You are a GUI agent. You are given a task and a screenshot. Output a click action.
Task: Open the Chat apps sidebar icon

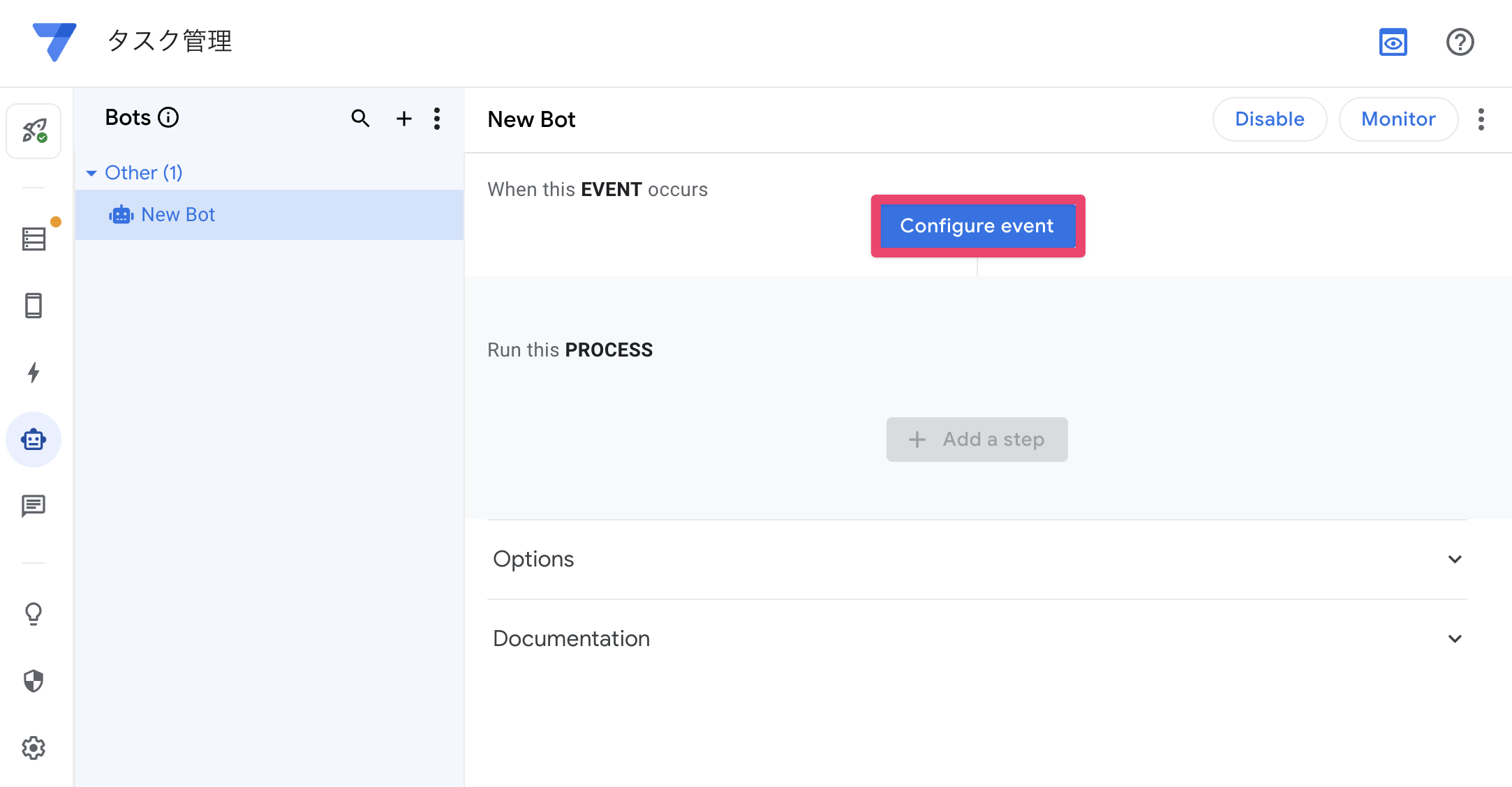tap(34, 506)
